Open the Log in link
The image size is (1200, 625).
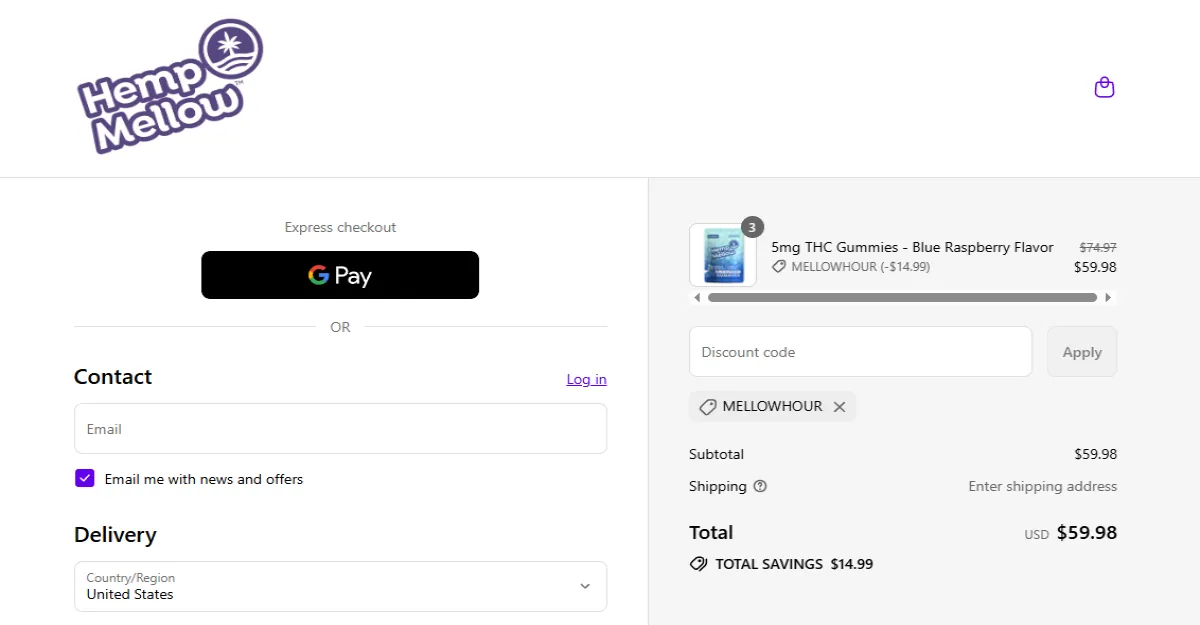pos(586,379)
